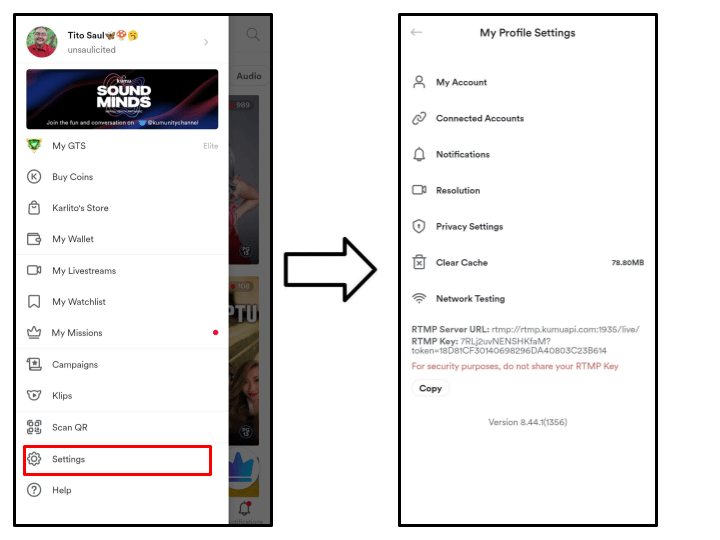Screen dimensions: 720x540
Task: Open My Wallet icon
Action: coord(34,239)
